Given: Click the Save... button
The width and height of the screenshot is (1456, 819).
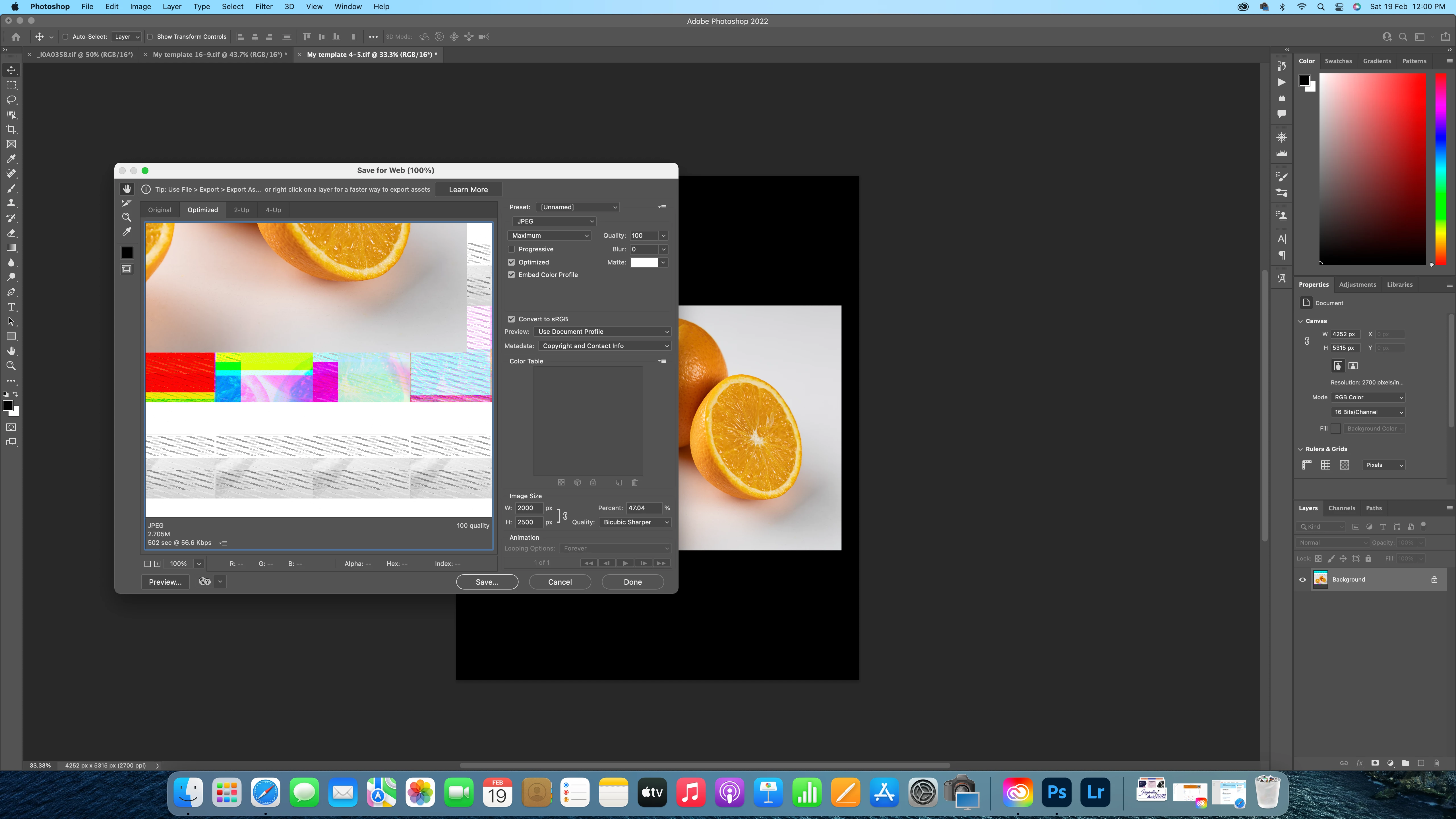Looking at the screenshot, I should (x=487, y=582).
